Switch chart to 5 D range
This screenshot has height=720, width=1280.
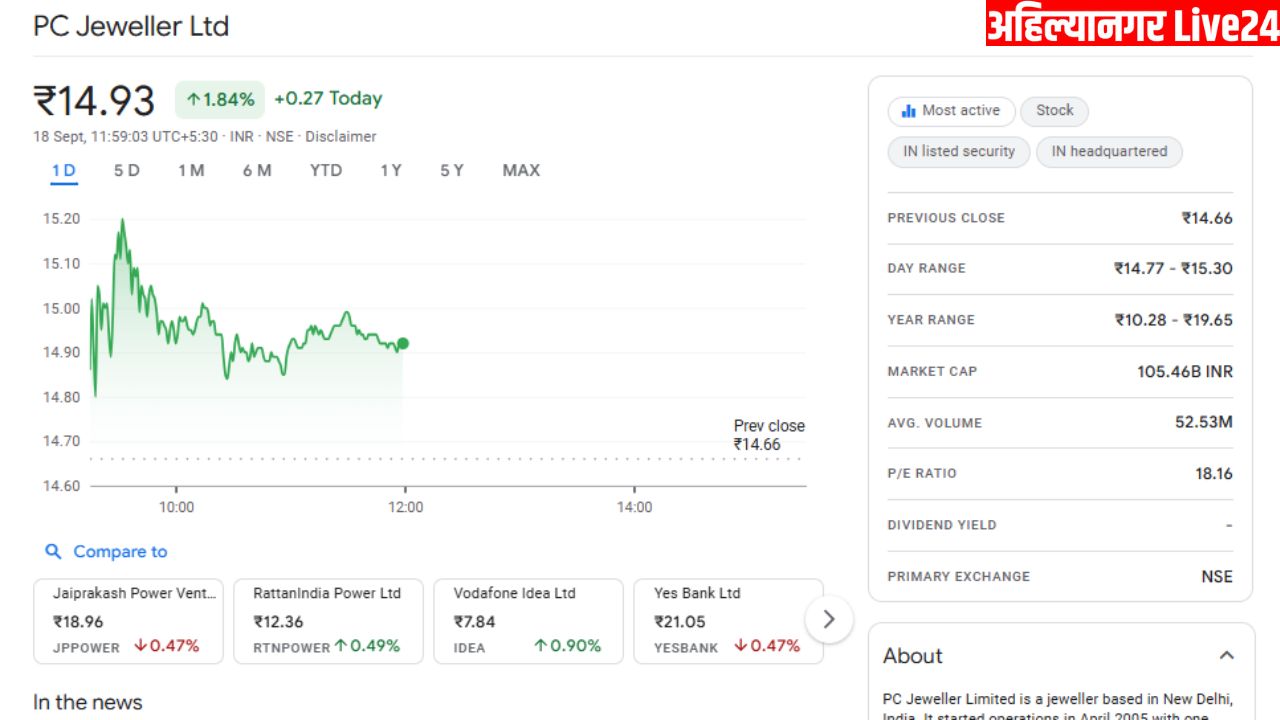[126, 171]
